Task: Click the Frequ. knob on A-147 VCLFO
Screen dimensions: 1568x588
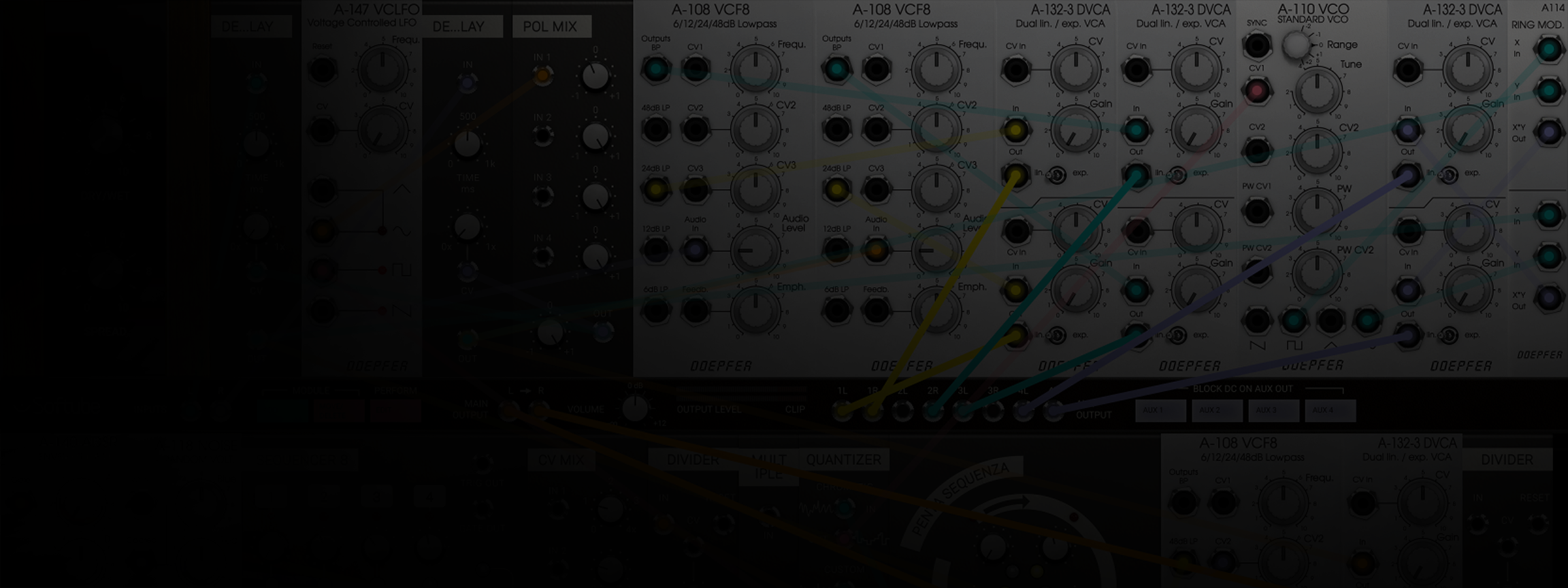Action: coord(382,69)
